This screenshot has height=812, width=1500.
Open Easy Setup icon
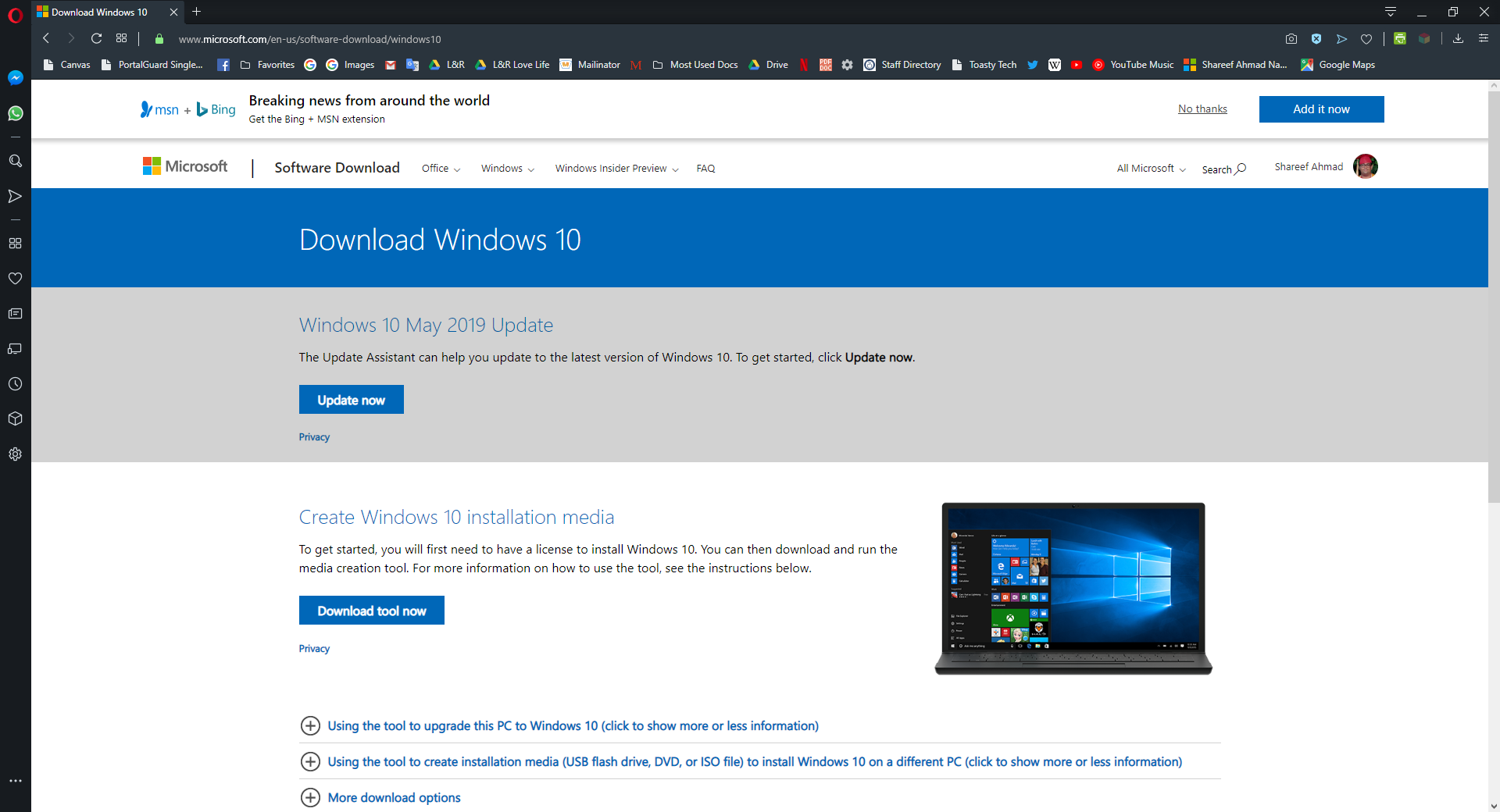coord(1484,38)
